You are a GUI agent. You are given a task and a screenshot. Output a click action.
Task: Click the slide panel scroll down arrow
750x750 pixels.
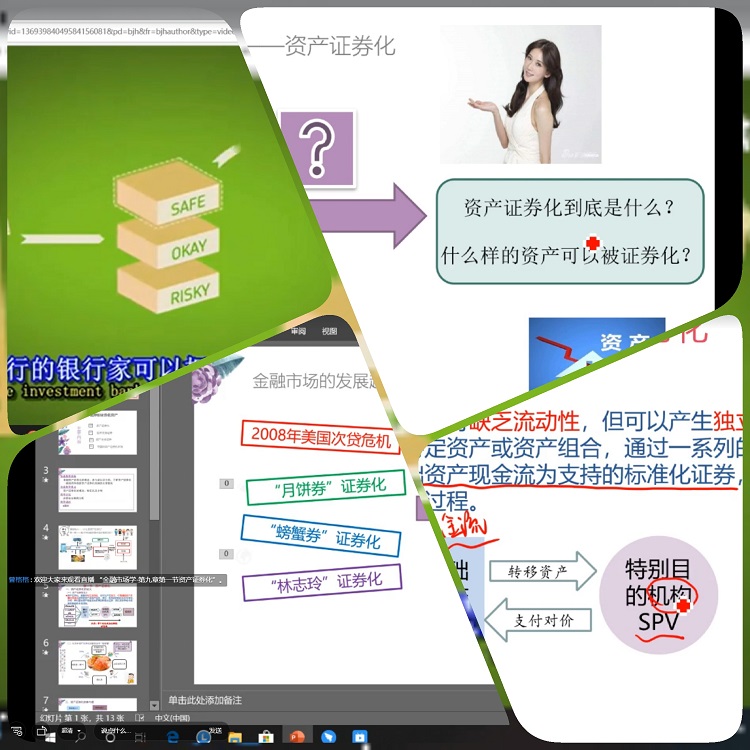point(154,705)
